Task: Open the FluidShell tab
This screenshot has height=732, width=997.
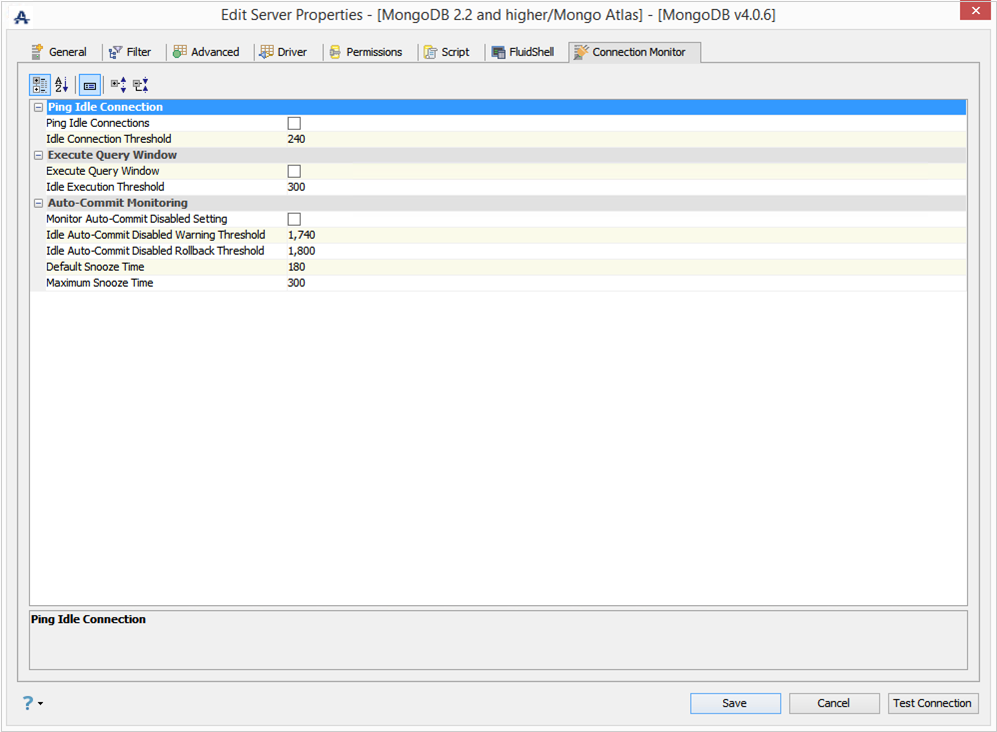Action: (x=523, y=52)
